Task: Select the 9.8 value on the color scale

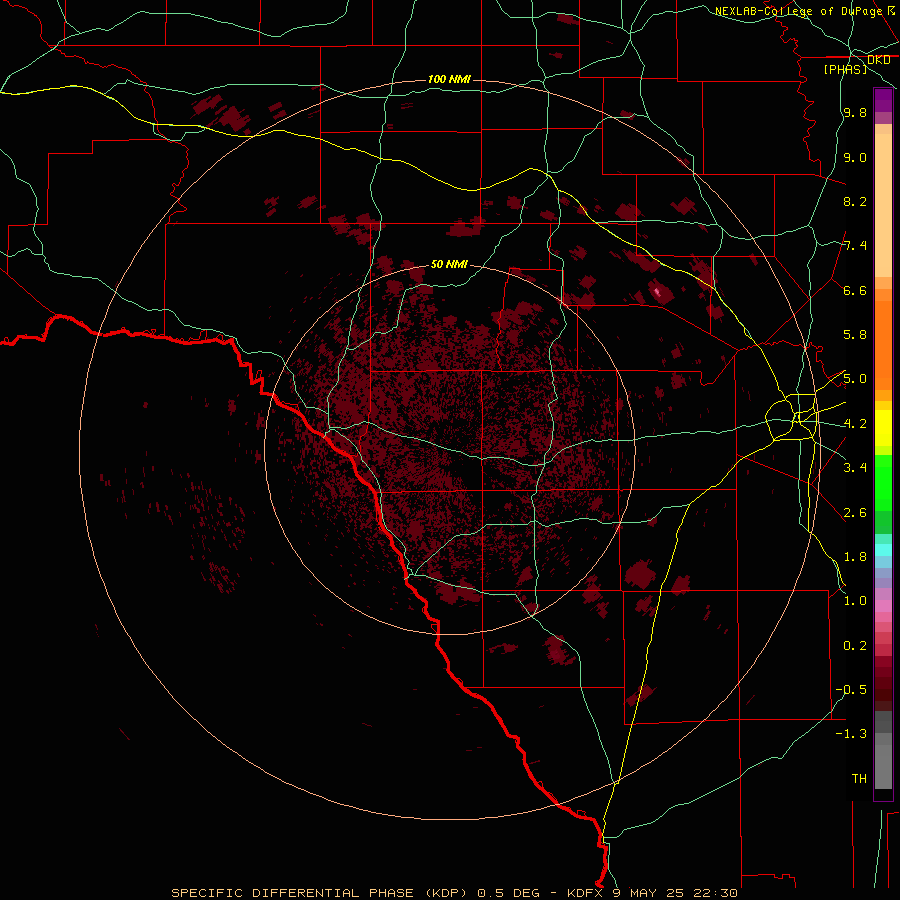Action: coord(855,112)
